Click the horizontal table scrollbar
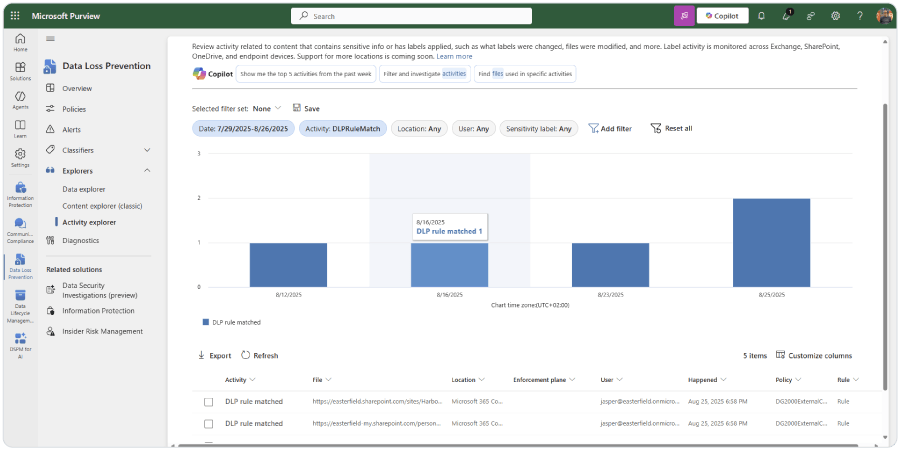 click(517, 445)
